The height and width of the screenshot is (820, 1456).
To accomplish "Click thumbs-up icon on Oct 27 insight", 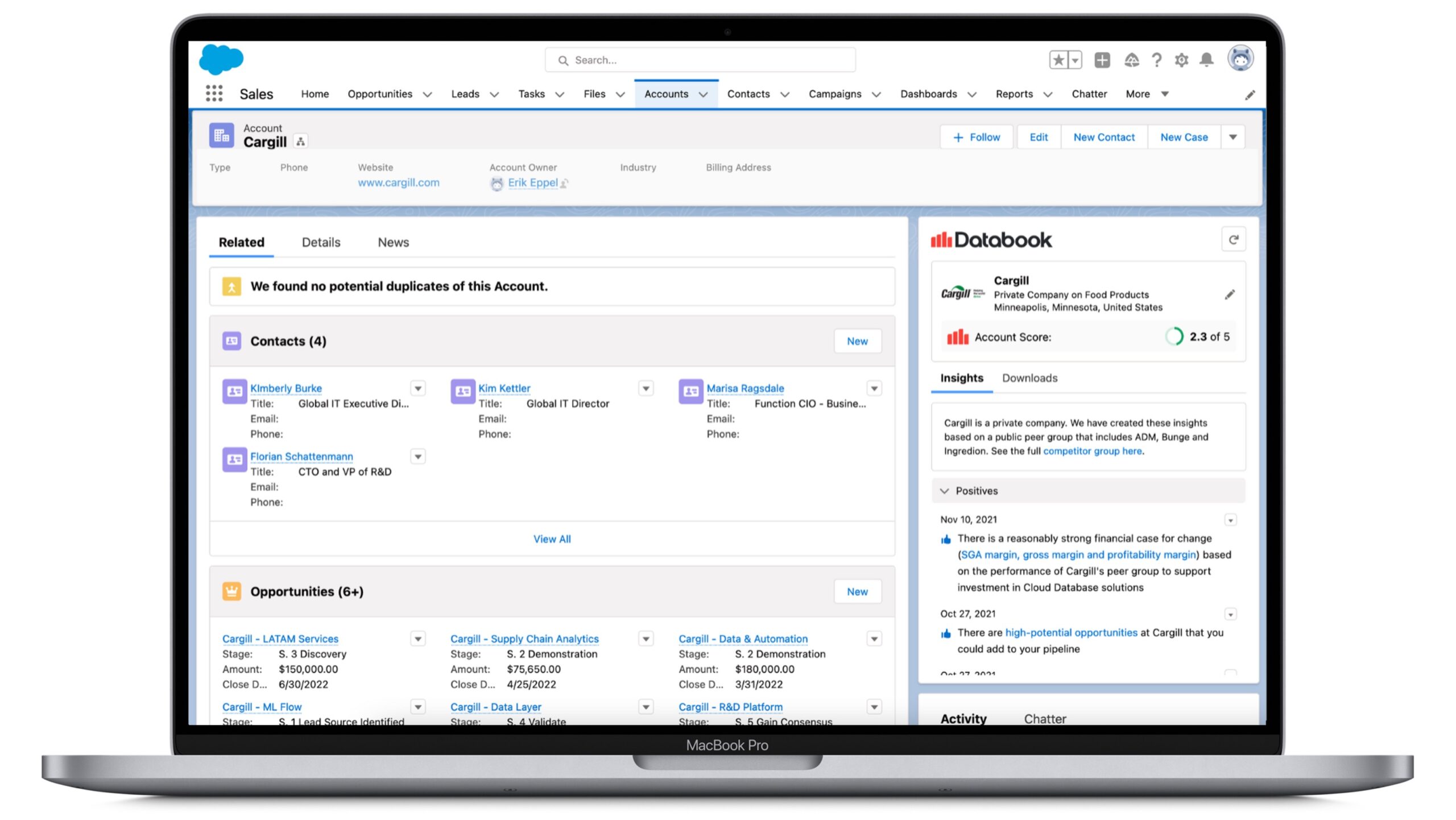I will point(946,634).
